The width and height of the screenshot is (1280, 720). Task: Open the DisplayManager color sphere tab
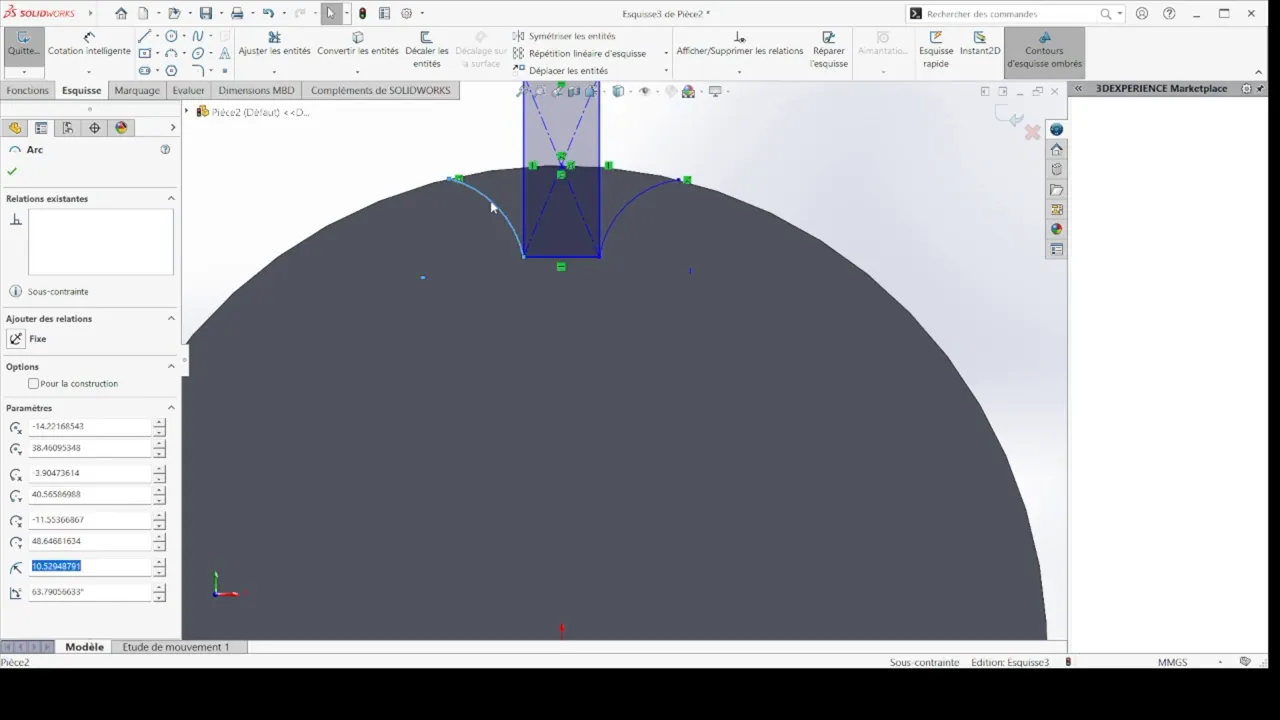pos(122,128)
